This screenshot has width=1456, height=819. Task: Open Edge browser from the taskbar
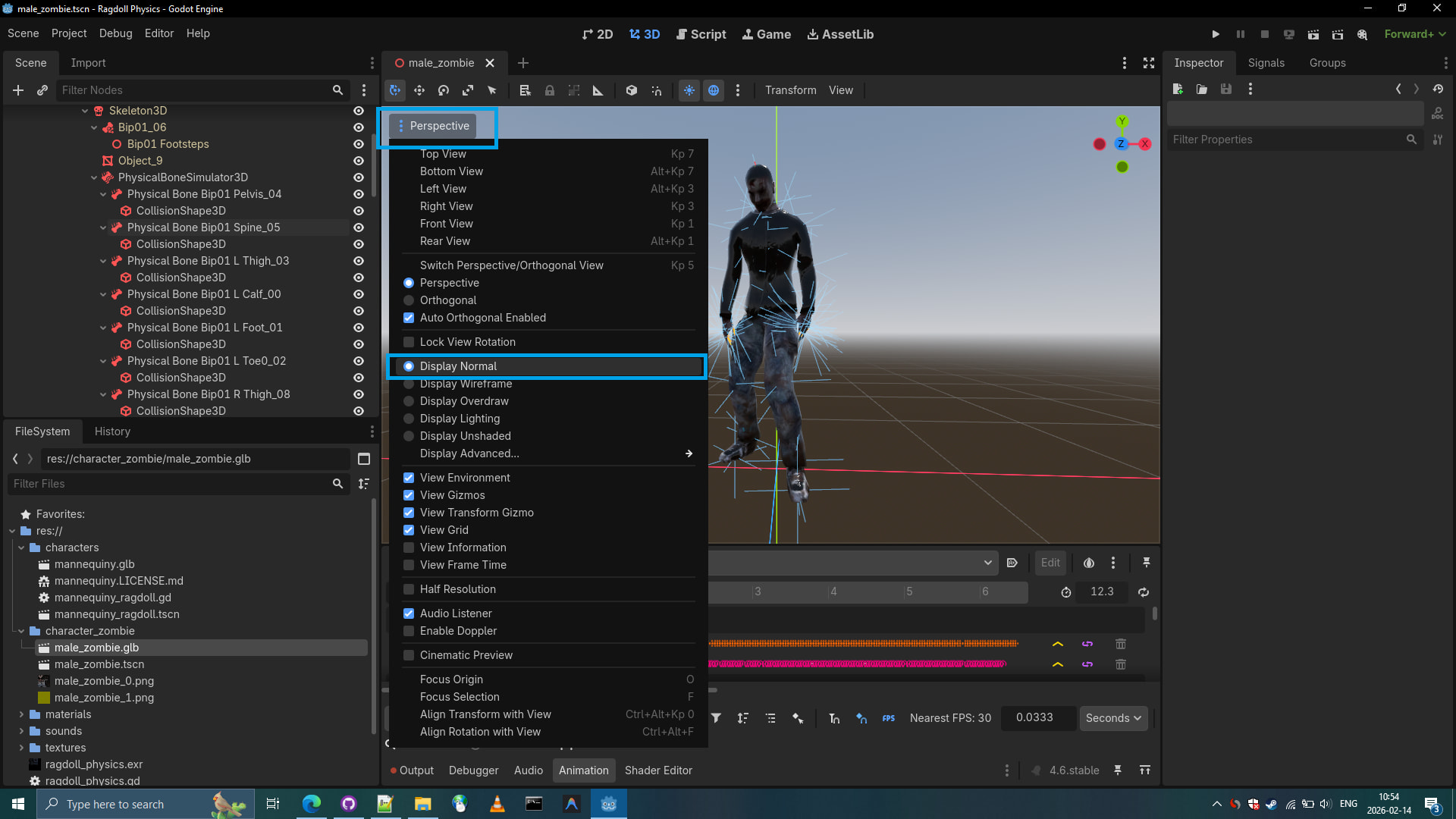pyautogui.click(x=312, y=804)
